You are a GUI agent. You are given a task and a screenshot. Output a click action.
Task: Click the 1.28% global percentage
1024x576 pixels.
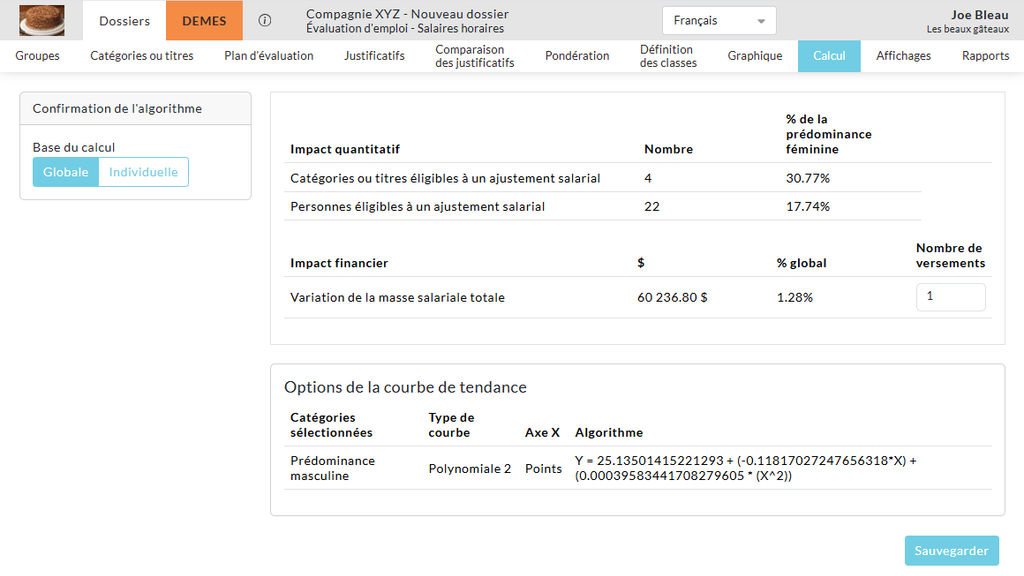tap(795, 297)
